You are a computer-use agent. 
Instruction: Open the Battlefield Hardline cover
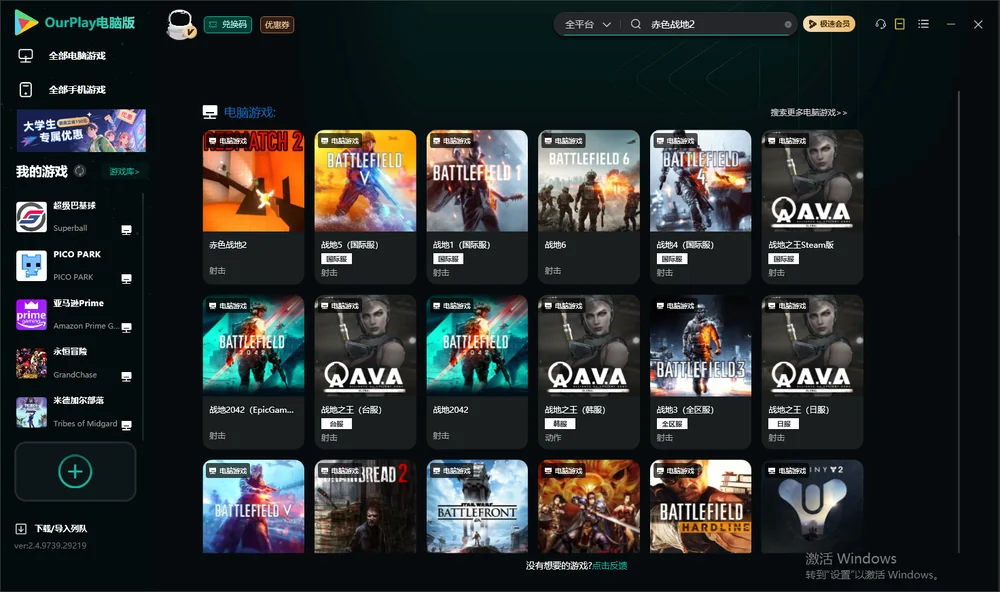point(701,507)
